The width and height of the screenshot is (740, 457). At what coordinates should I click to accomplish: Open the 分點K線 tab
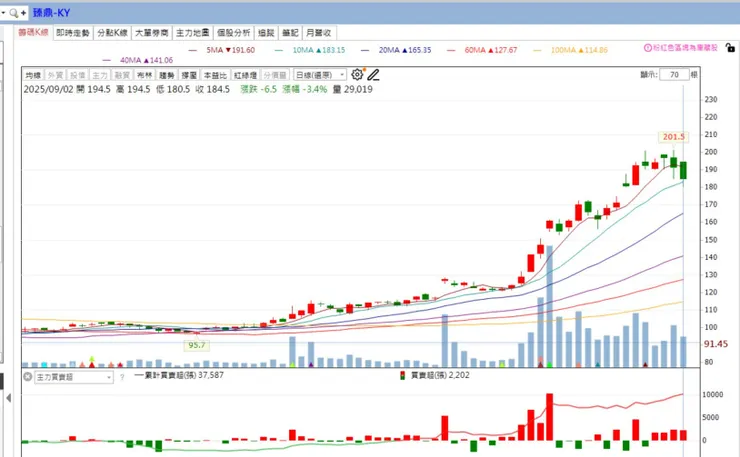click(x=112, y=33)
